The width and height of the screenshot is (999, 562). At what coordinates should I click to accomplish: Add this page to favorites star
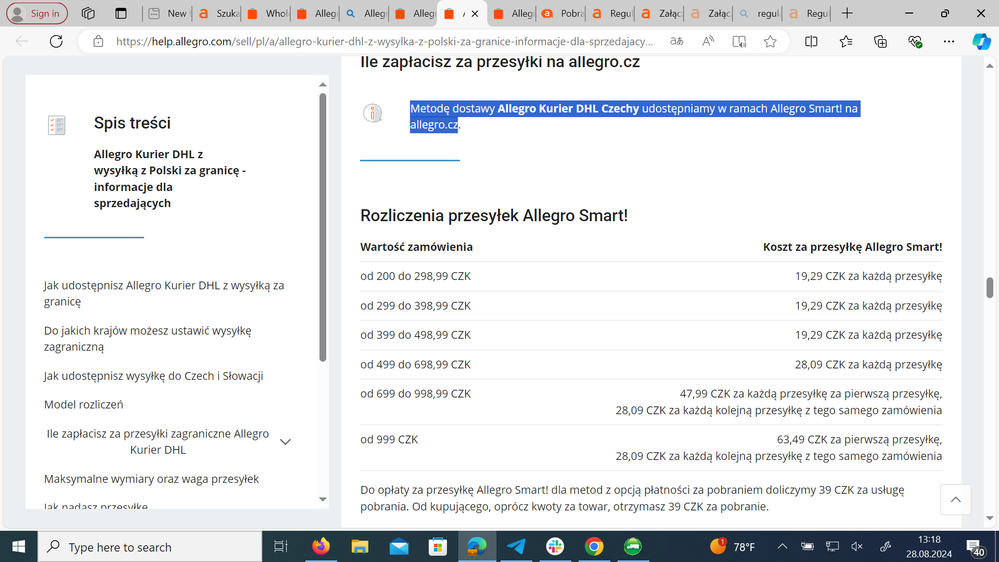pyautogui.click(x=770, y=41)
